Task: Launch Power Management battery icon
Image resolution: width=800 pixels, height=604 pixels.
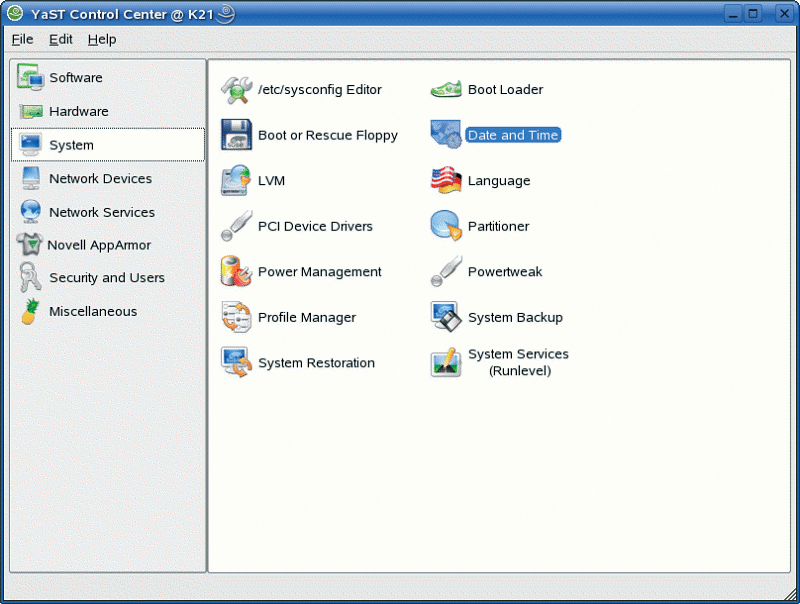Action: pyautogui.click(x=236, y=271)
